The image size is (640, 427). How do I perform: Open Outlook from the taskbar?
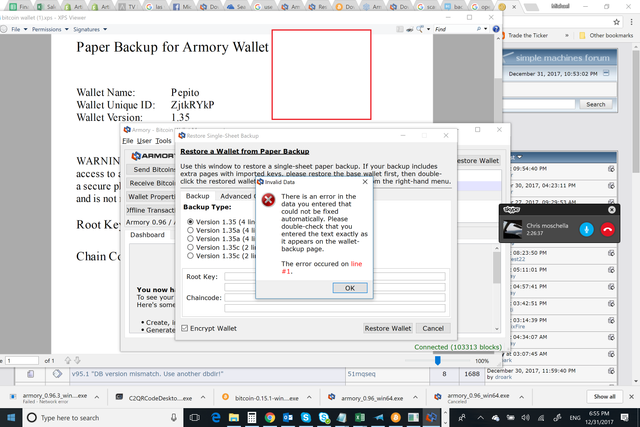[x=288, y=418]
